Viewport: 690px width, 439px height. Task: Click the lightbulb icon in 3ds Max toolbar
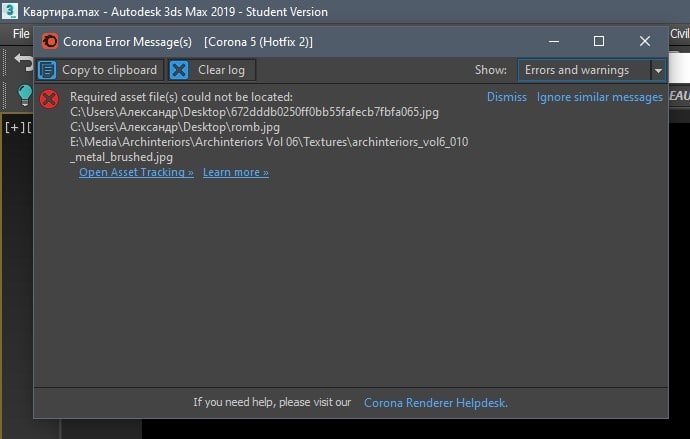25,95
